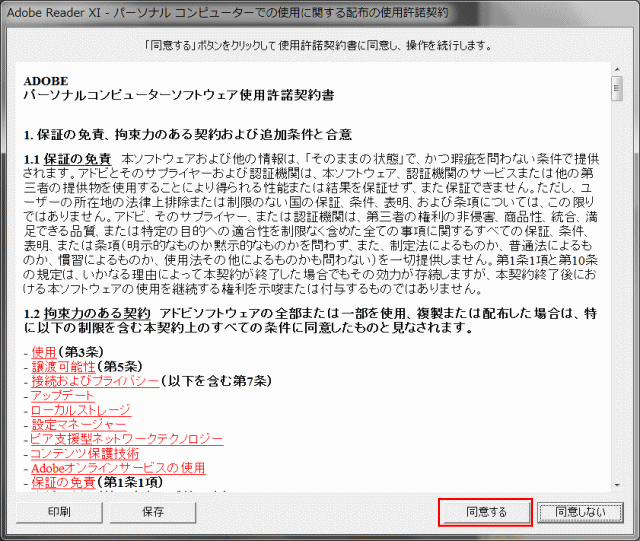640x541 pixels.
Task: Open the 使用 link (第3条)
Action: pos(44,352)
